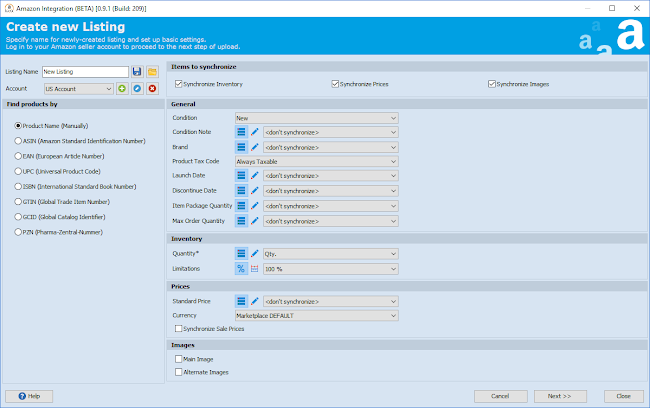Click the list icon beside Standard Price

(x=241, y=301)
